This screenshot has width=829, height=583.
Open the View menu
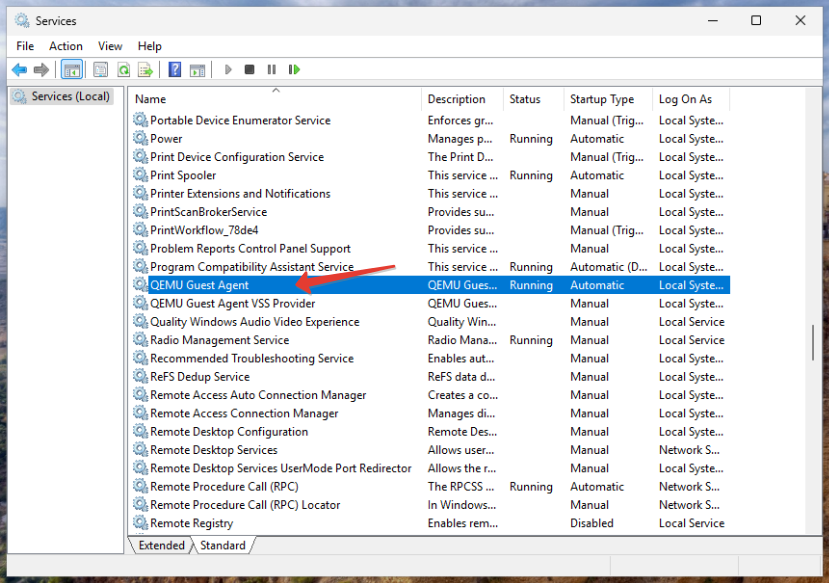[x=110, y=46]
